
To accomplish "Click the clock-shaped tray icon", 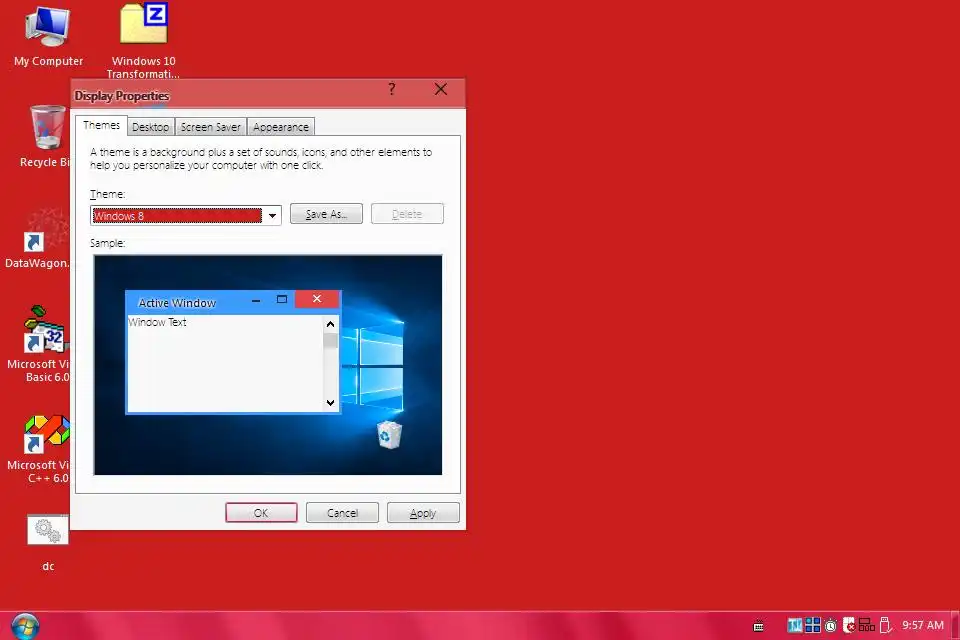I will pyautogui.click(x=831, y=626).
